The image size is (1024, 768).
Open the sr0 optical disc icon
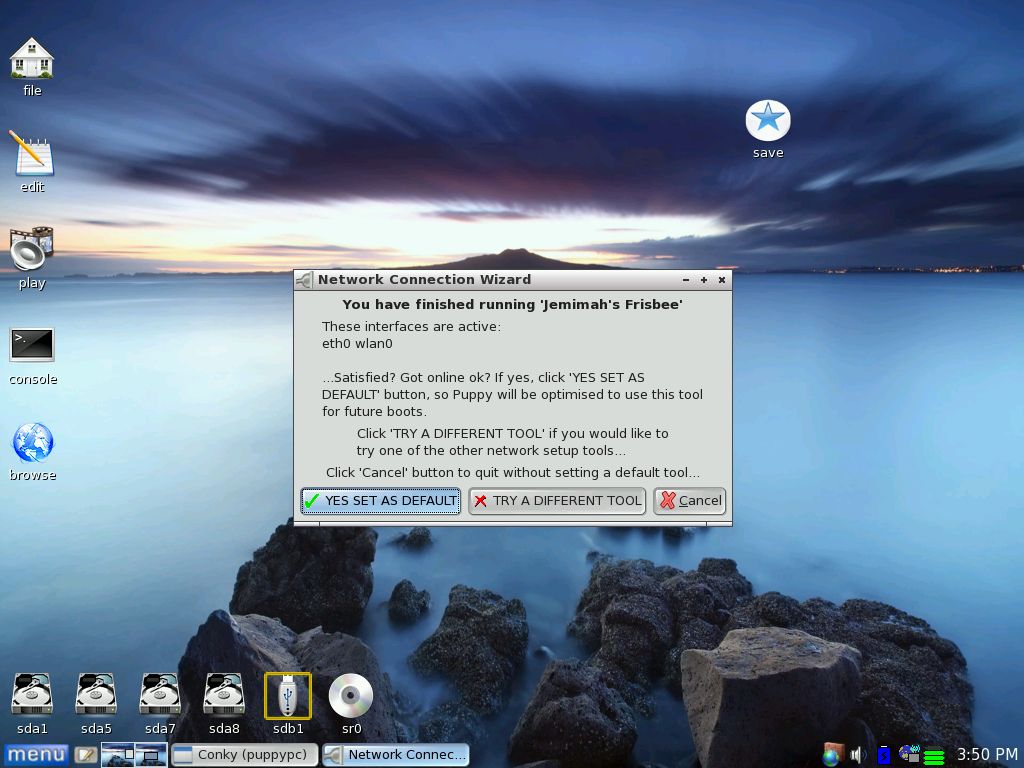click(x=351, y=695)
